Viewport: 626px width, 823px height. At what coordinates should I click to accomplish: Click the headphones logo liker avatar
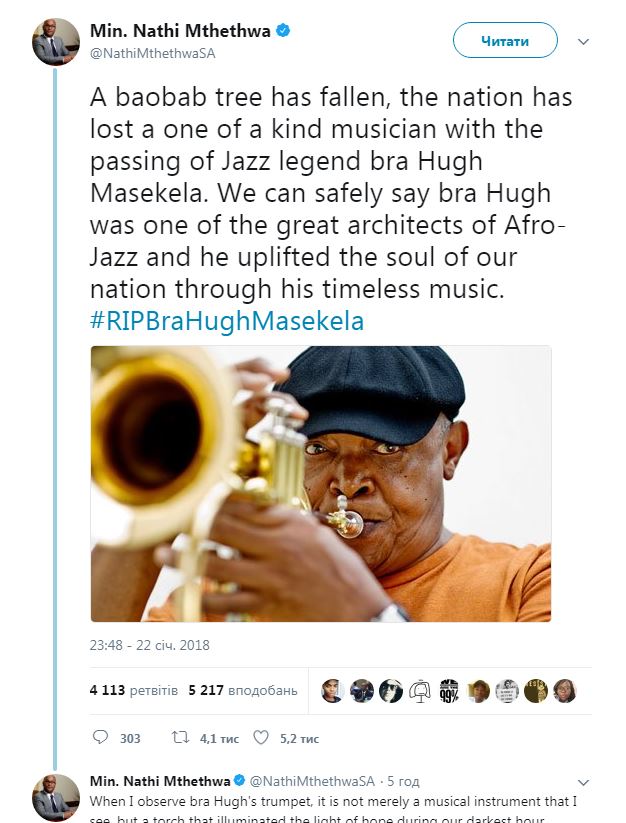pos(420,691)
